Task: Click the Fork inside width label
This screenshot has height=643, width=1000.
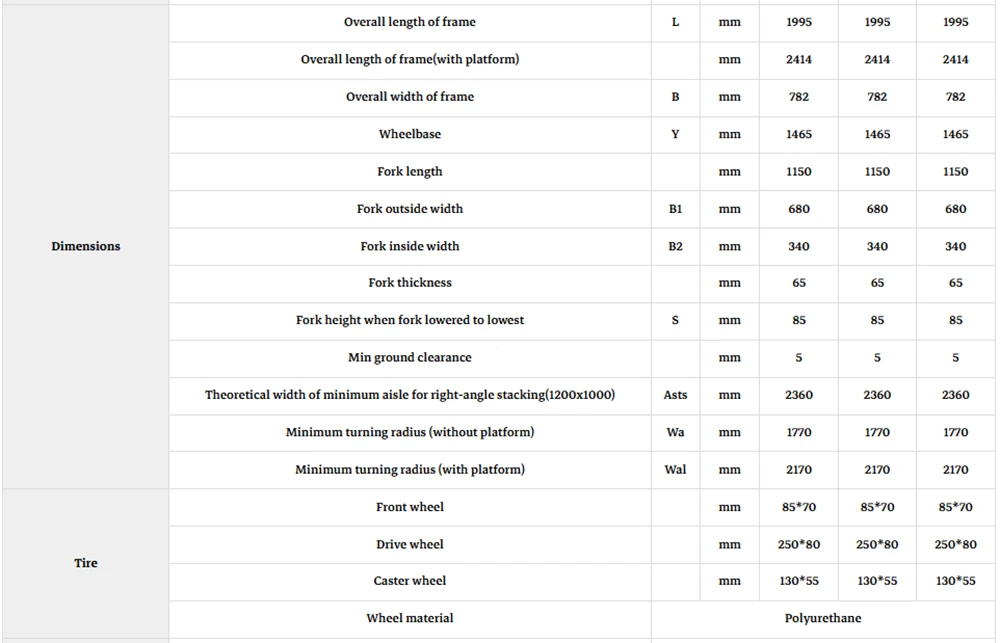Action: click(x=409, y=246)
